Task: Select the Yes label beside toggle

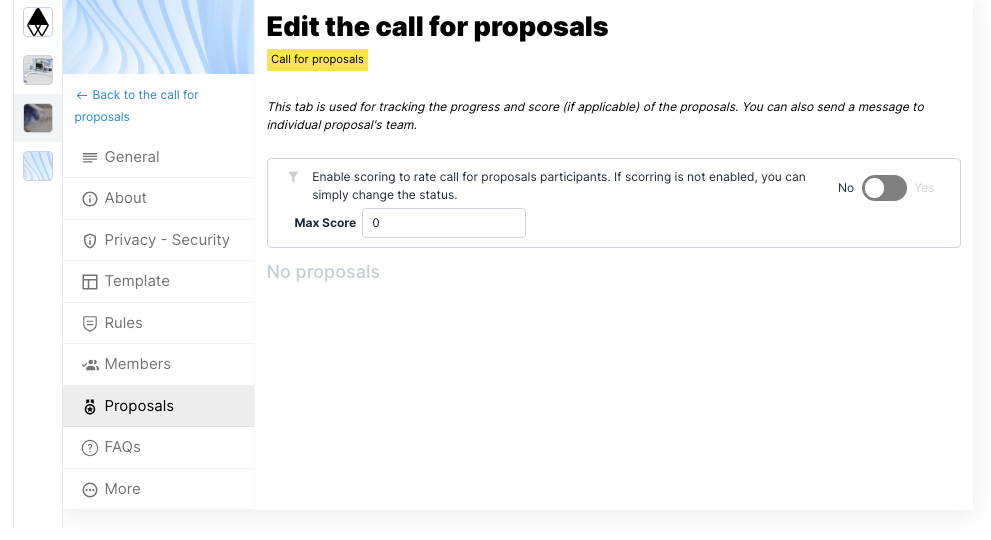Action: [x=924, y=188]
